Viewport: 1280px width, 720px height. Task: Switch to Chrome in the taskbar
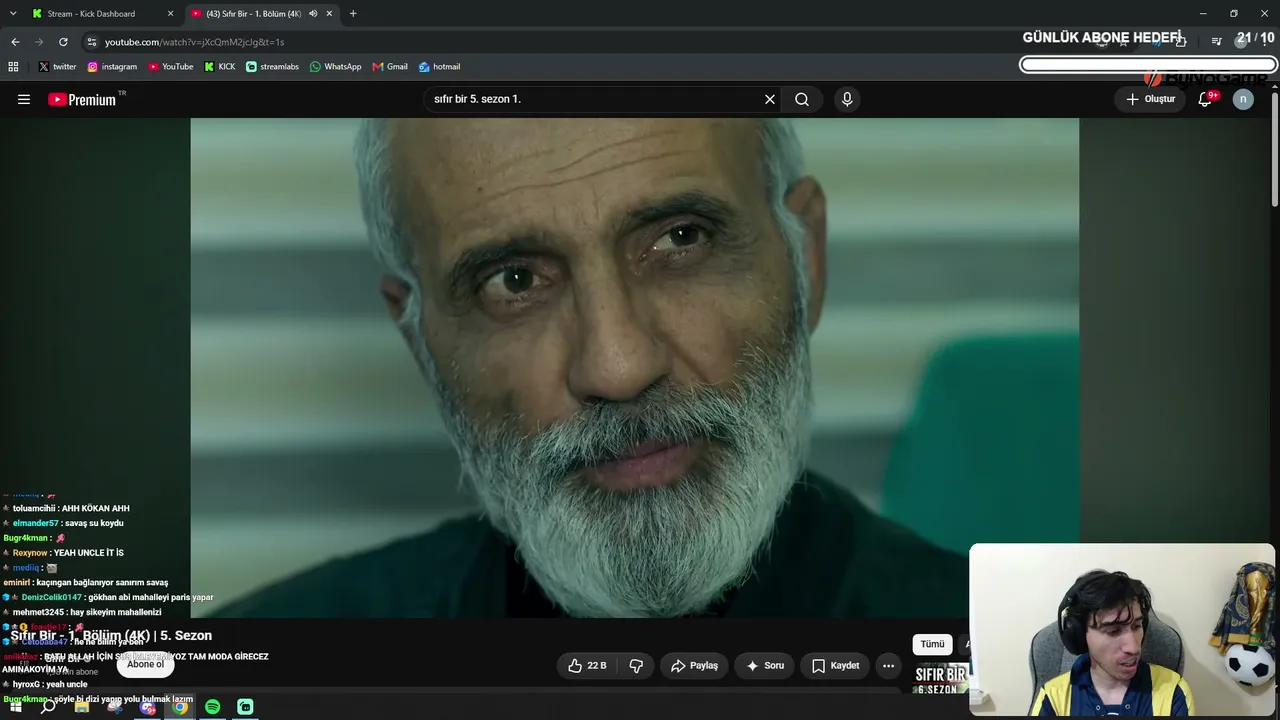[x=180, y=707]
